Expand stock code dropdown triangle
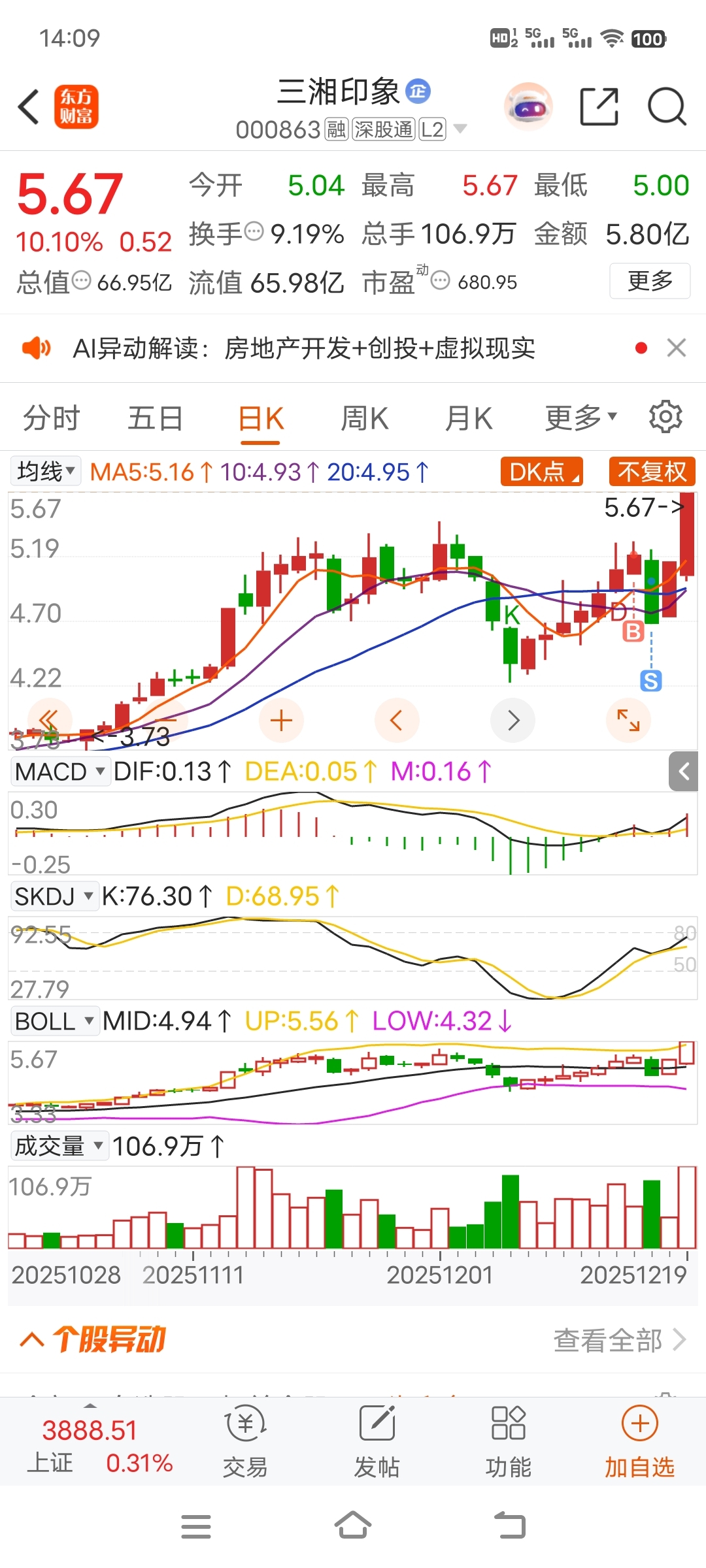The height and width of the screenshot is (1568, 706). coord(460,129)
